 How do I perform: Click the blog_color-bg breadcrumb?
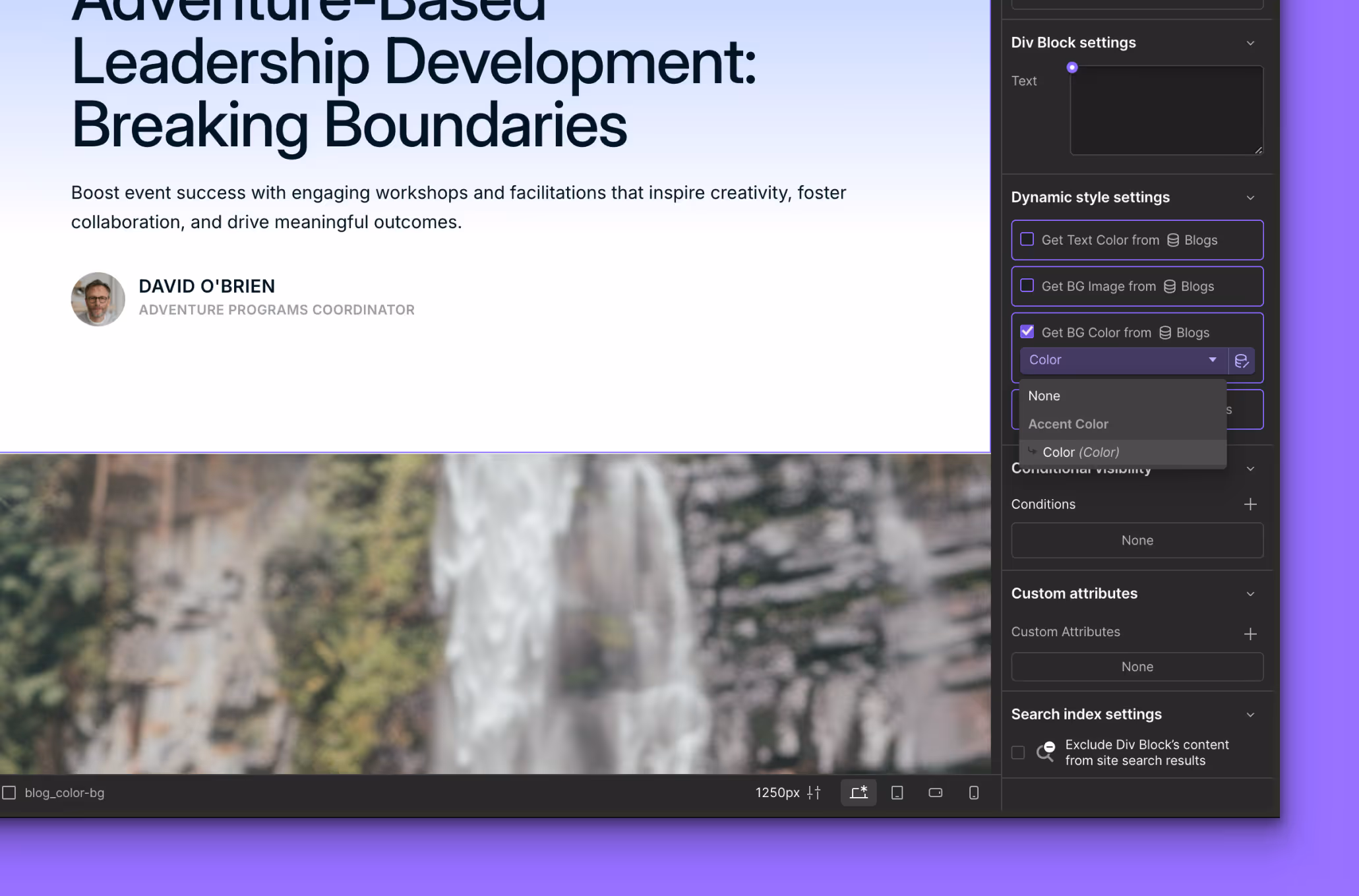point(64,792)
